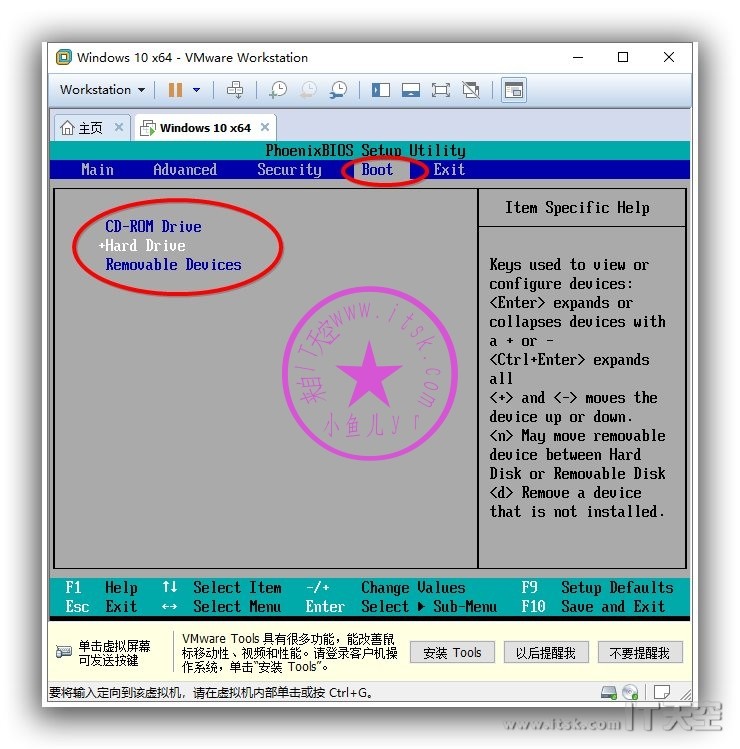Select CD-ROM Drive boot entry

[153, 226]
